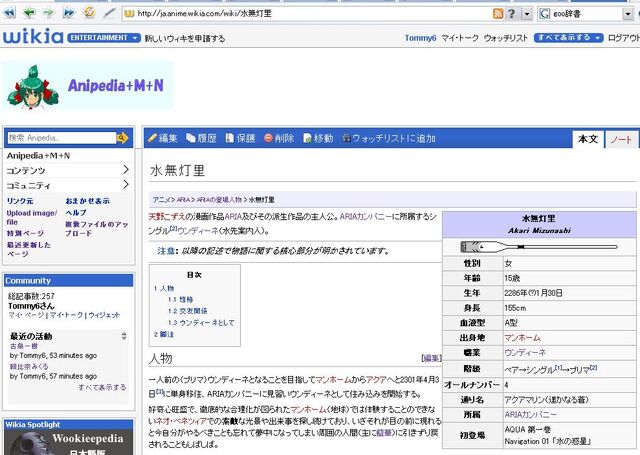Image resolution: width=640 pixels, height=455 pixels.
Task: Jump to 1.1 性格 in table of contents
Action: tap(180, 300)
